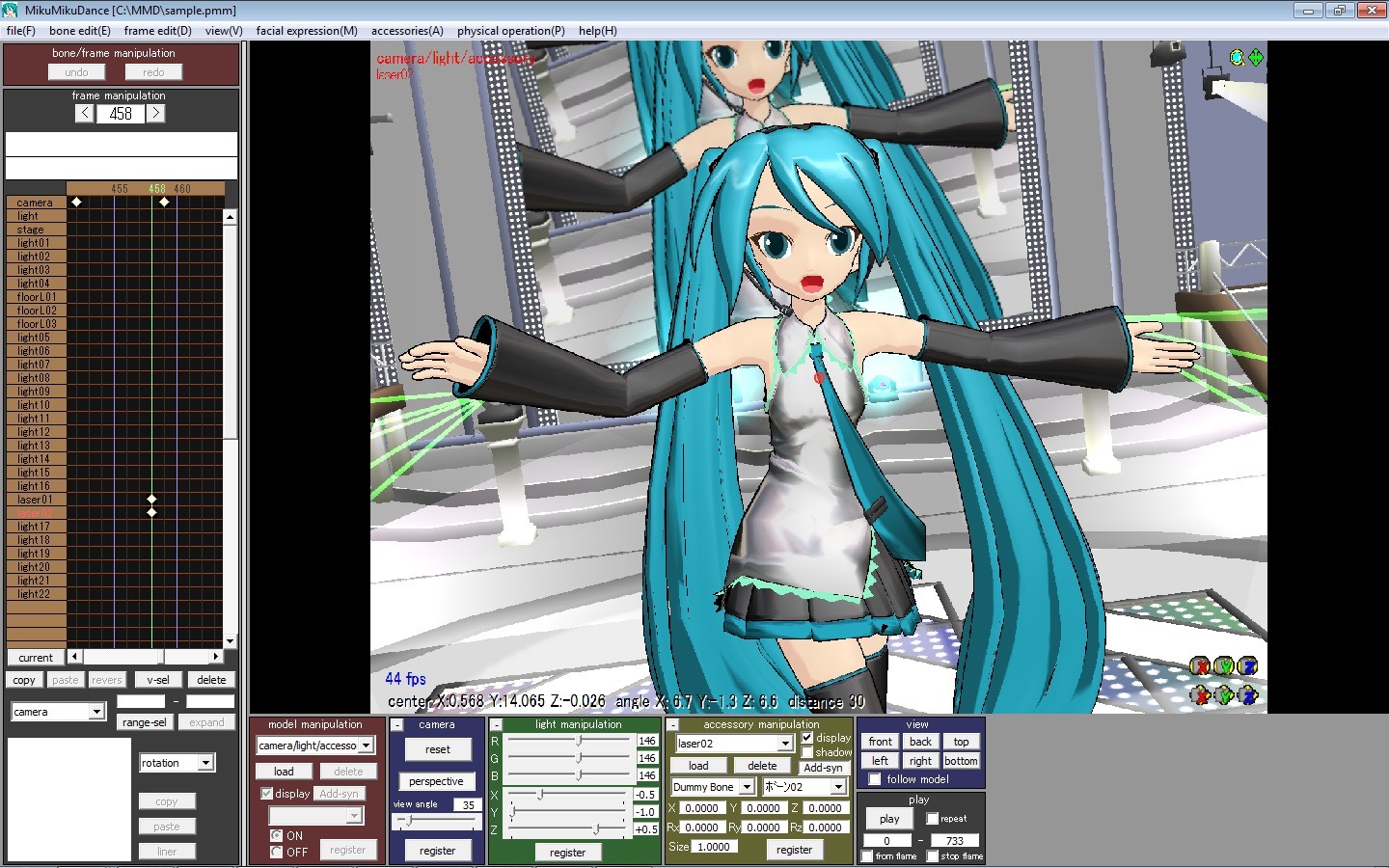1389x868 pixels.
Task: Click the blue Z-axis rotation icon
Action: coord(1248,666)
